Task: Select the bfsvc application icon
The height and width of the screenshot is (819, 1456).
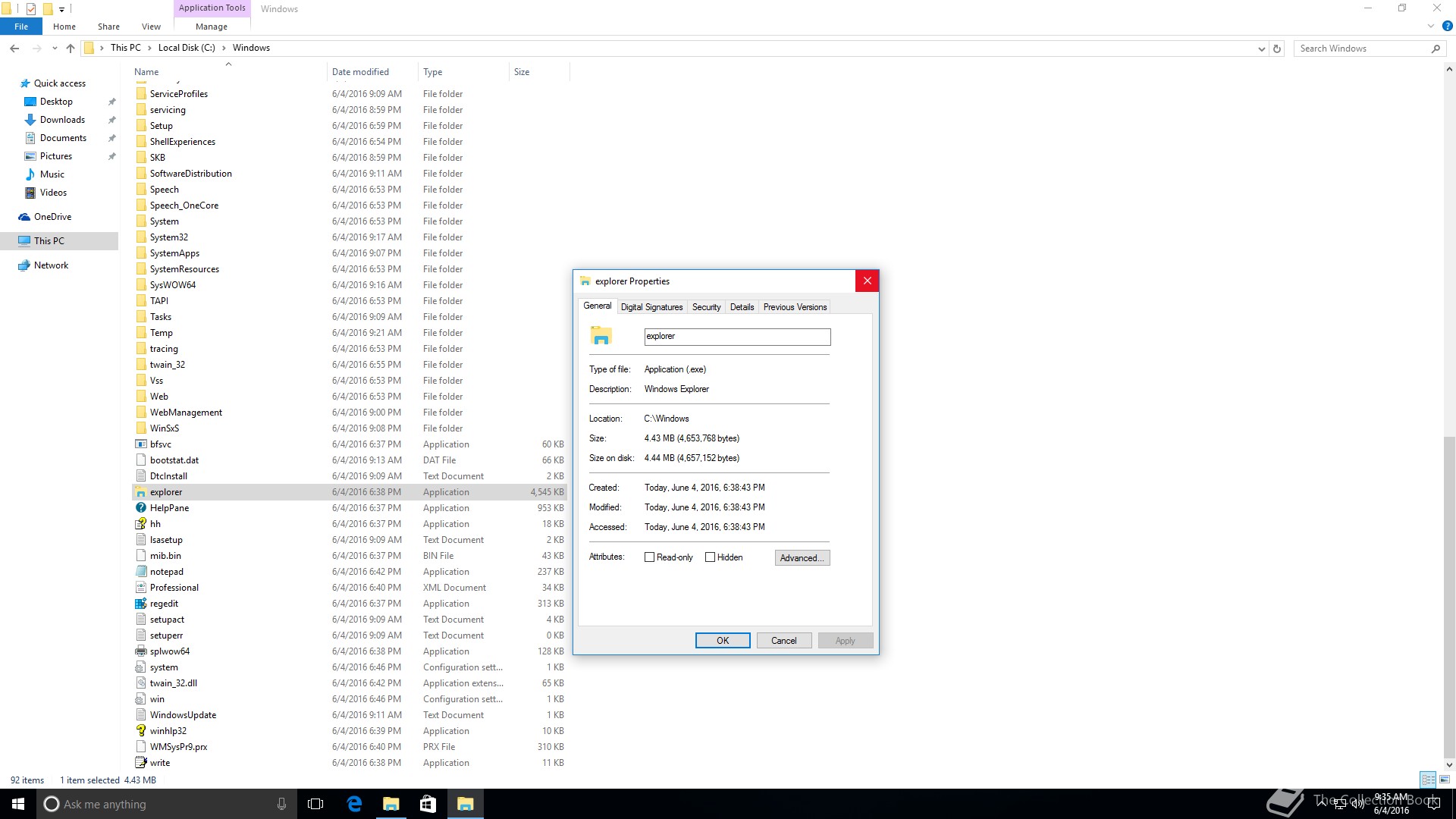Action: point(140,444)
